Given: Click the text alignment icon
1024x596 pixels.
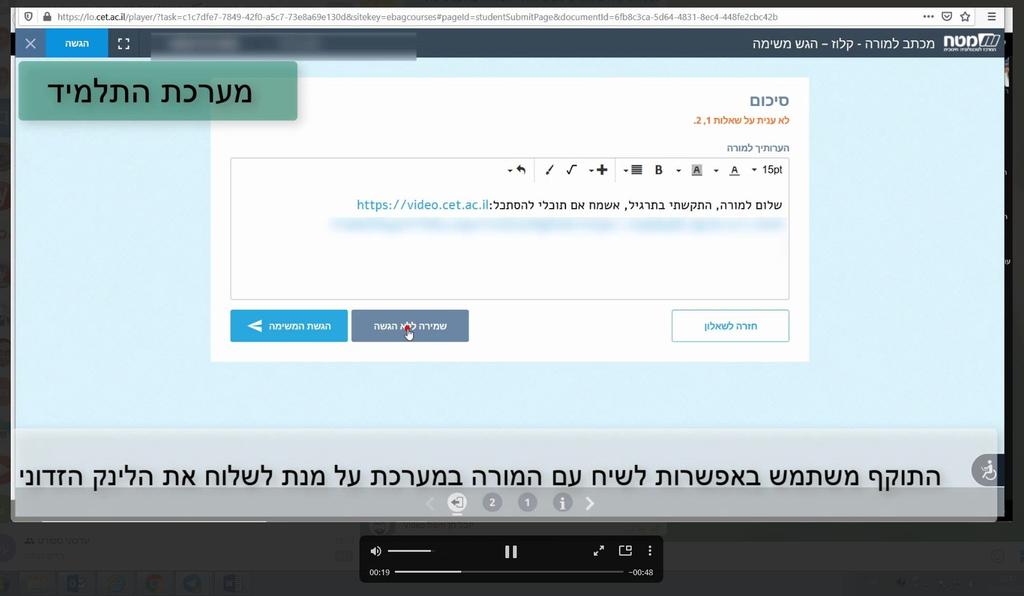Looking at the screenshot, I should (637, 170).
